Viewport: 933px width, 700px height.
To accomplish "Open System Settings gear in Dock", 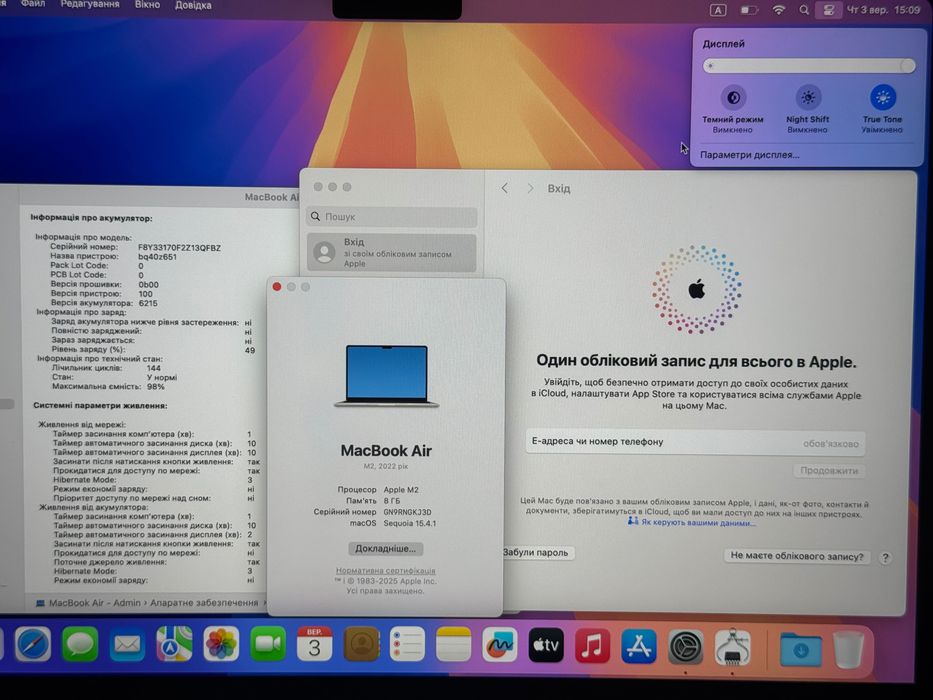I will tap(685, 647).
